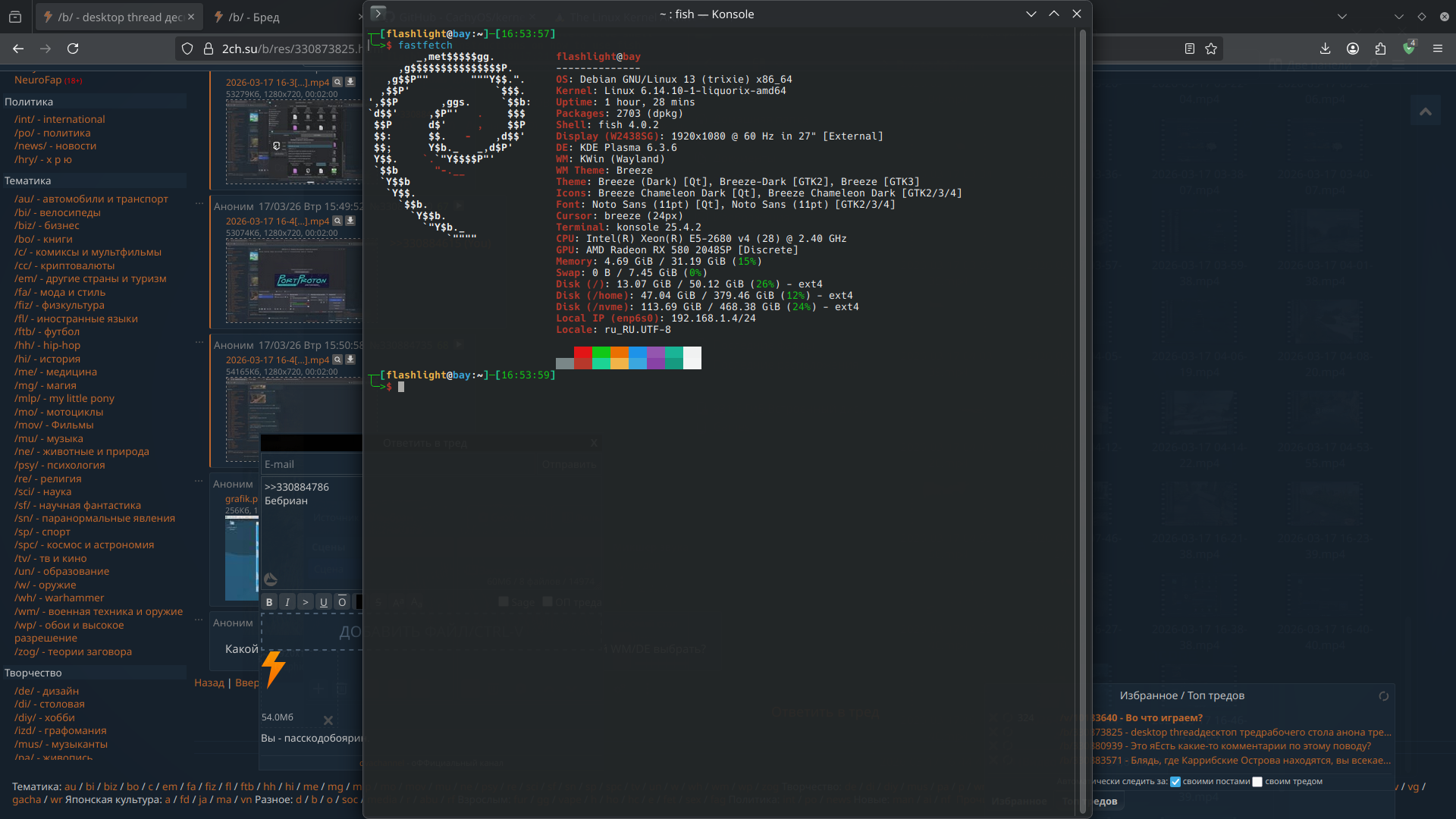Open Firefox hamburger application menu
The height and width of the screenshot is (819, 1456).
[x=1437, y=49]
